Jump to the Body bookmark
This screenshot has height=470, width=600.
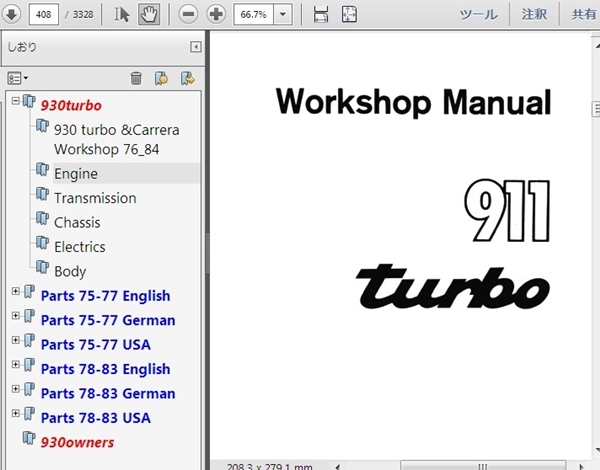(70, 271)
